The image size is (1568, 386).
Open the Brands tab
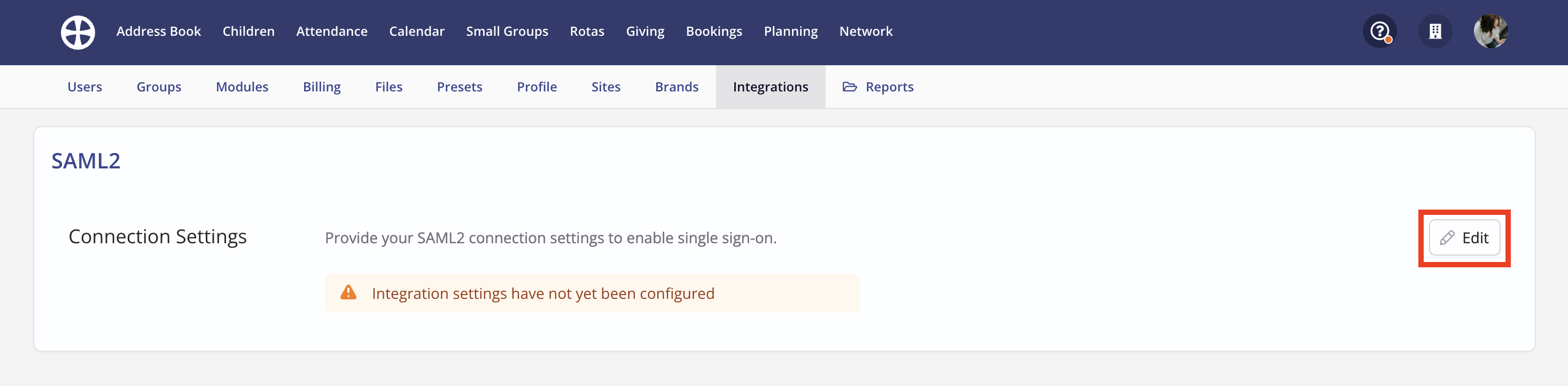(677, 87)
